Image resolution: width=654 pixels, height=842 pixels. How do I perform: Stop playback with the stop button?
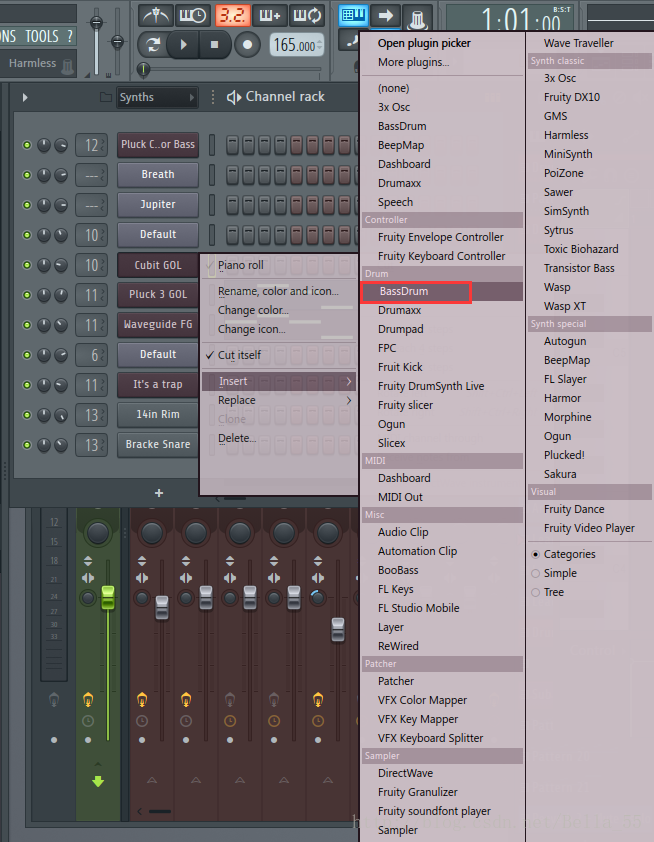click(215, 45)
